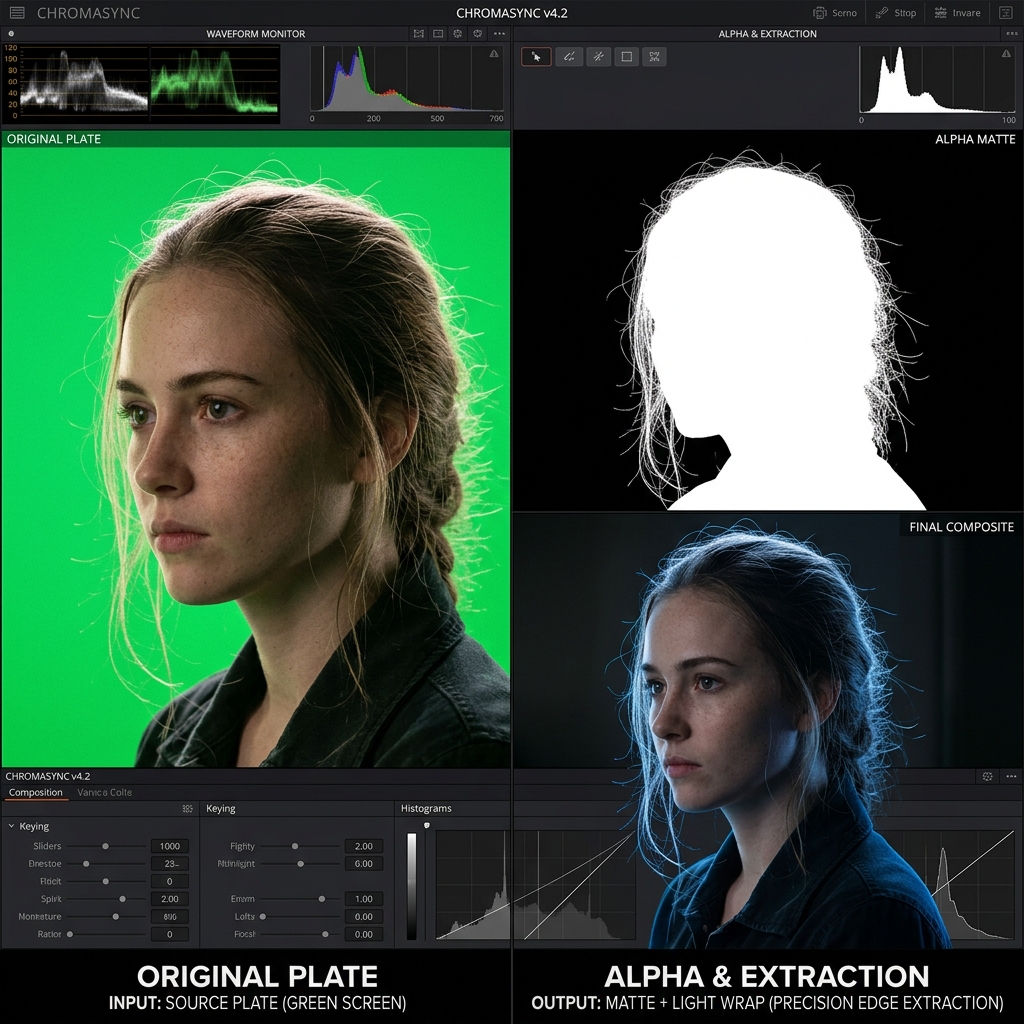The width and height of the screenshot is (1024, 1024).
Task: Select the transform bounds tool in Alpha & Extraction
Action: tap(654, 57)
